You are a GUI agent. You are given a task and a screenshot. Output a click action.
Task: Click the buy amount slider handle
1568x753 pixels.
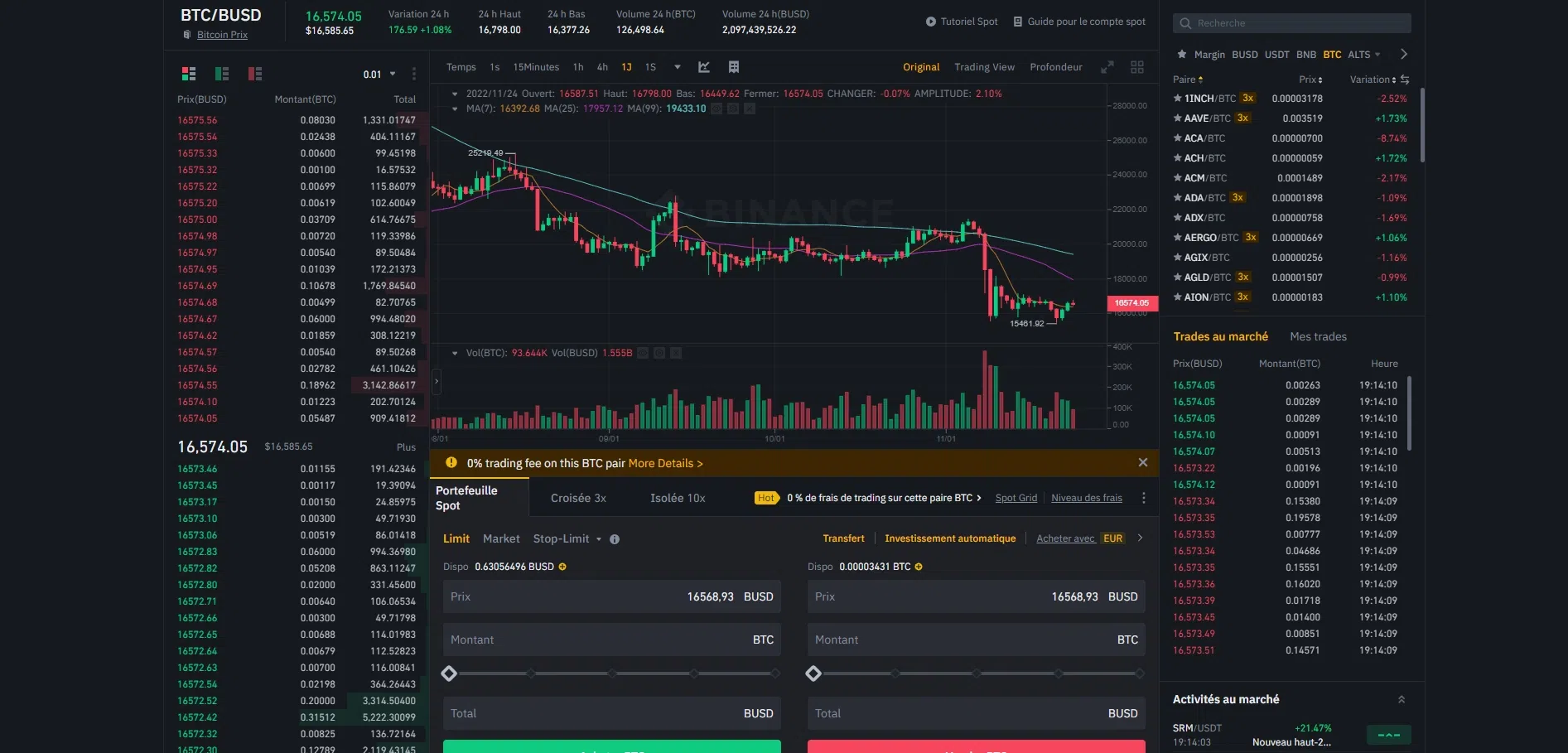[x=449, y=673]
